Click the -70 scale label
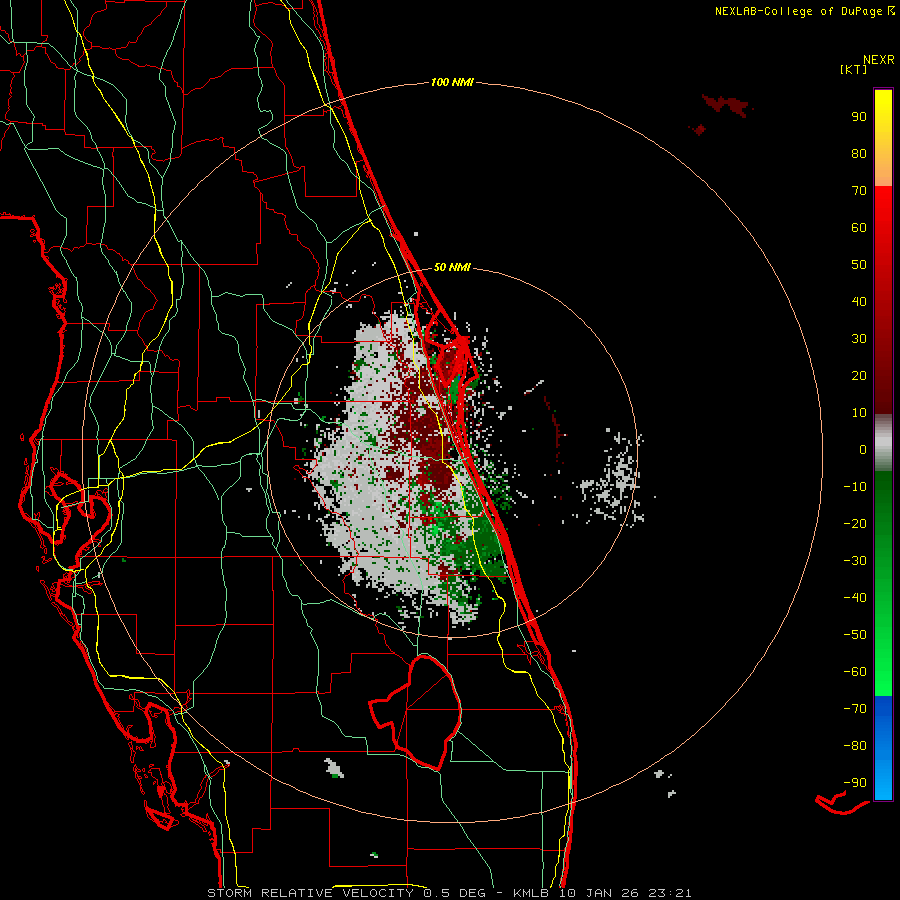The width and height of the screenshot is (900, 900). [855, 709]
